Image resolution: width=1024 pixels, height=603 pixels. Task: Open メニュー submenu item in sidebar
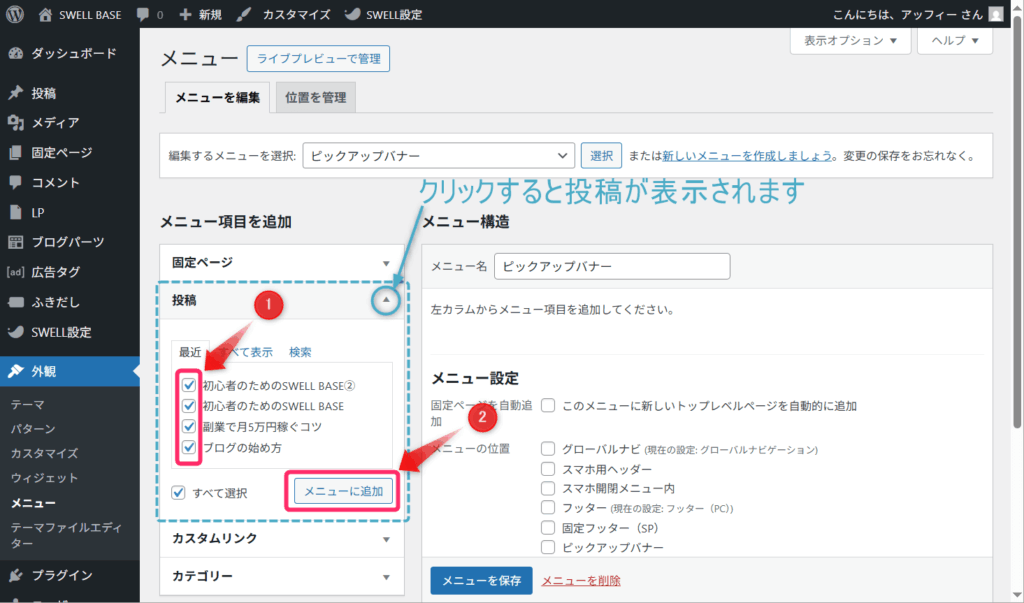[x=33, y=503]
